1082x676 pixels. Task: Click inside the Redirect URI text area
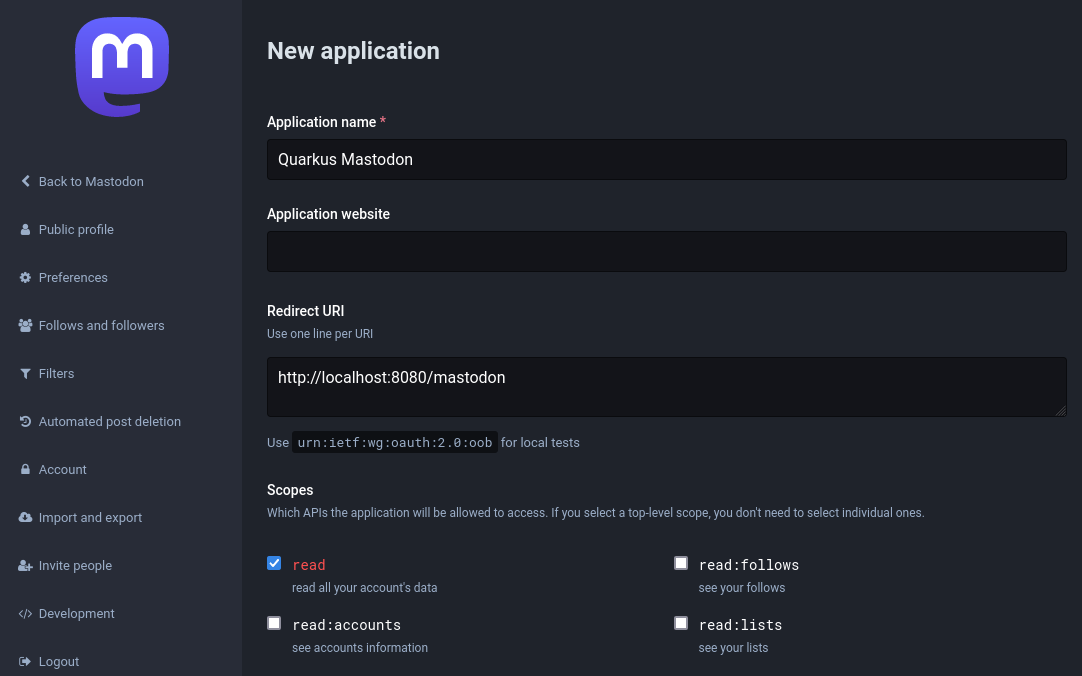667,387
